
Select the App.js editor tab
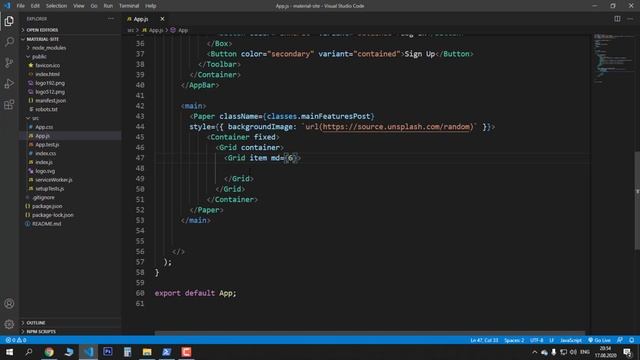point(141,19)
